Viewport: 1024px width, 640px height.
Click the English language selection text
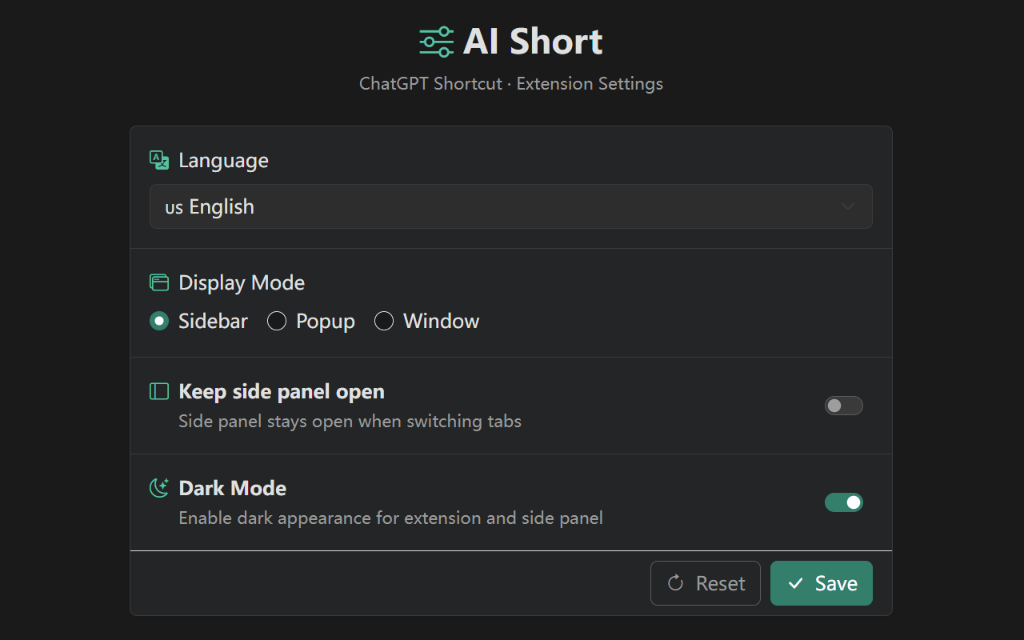222,207
